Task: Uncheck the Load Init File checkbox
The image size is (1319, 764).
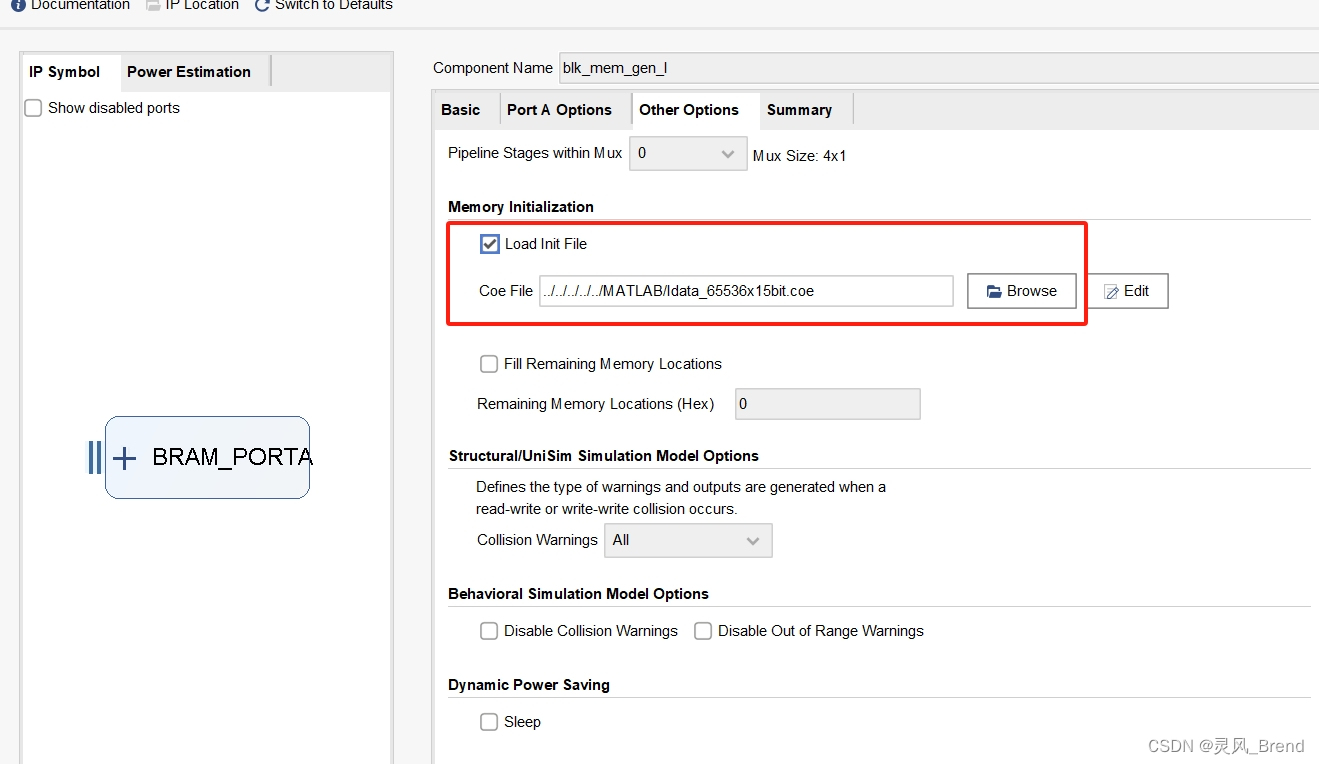Action: click(490, 244)
